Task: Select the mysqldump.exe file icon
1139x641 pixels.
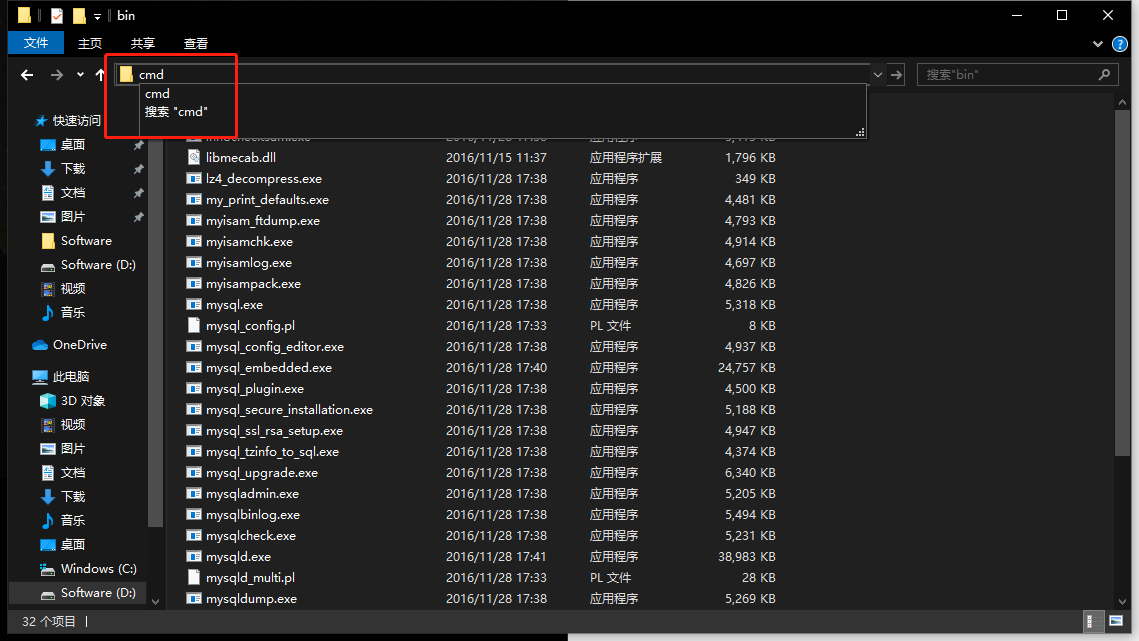Action: point(193,599)
